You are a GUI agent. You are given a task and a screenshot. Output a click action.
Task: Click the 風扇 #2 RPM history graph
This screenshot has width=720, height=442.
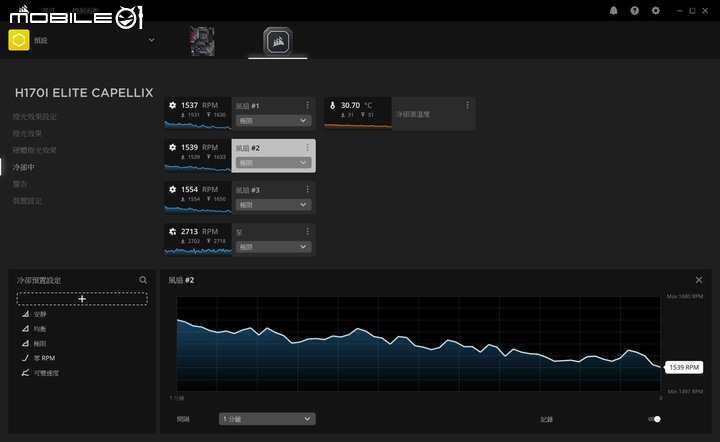pos(419,344)
